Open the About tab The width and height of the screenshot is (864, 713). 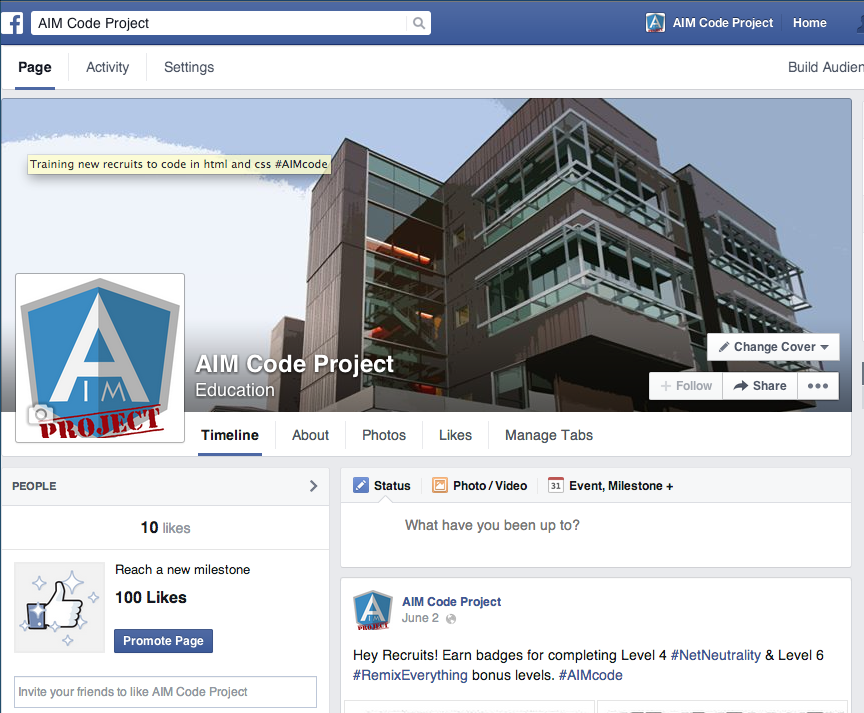click(x=310, y=435)
